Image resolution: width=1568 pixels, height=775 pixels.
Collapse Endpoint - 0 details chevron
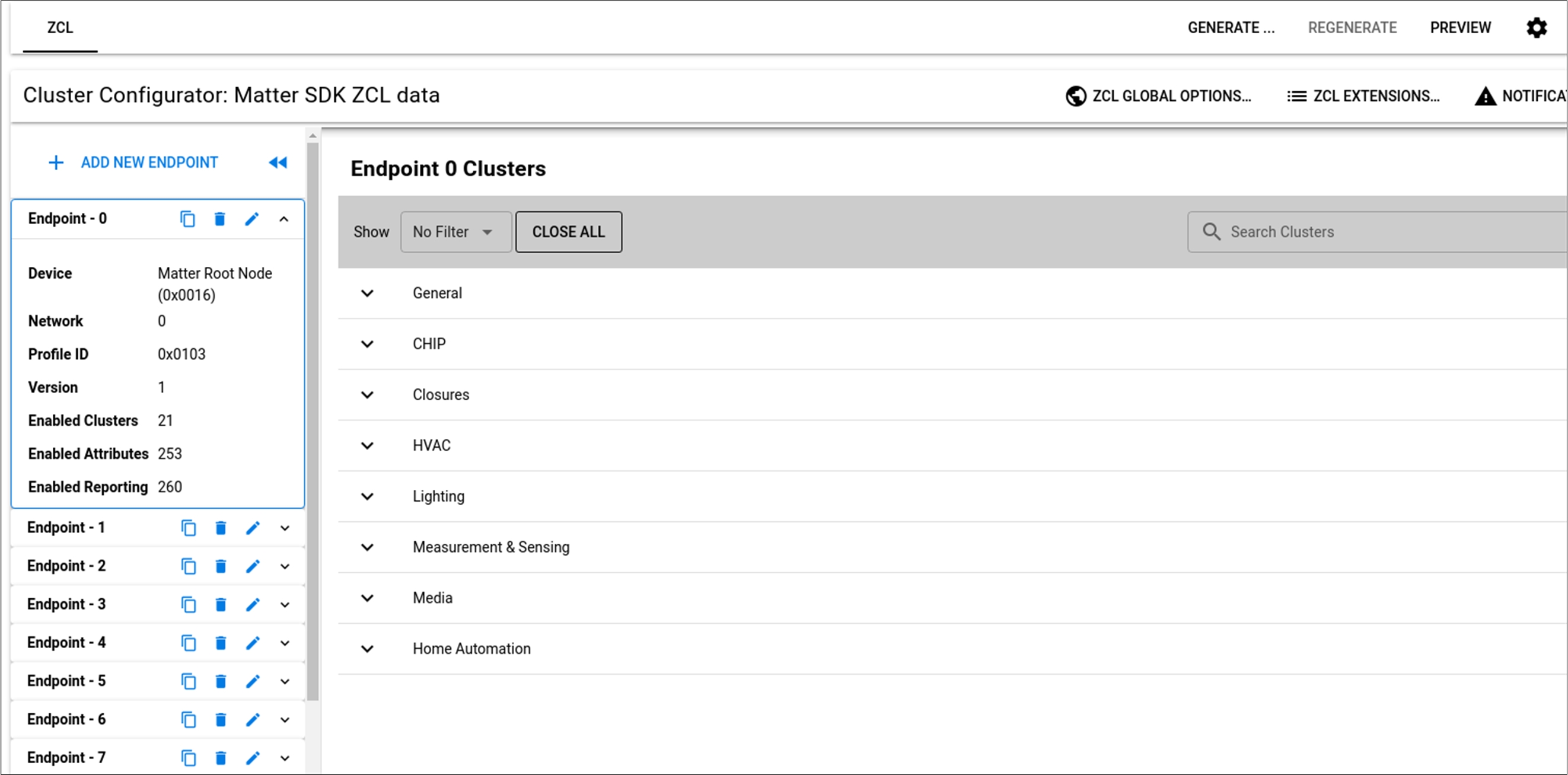[x=283, y=219]
